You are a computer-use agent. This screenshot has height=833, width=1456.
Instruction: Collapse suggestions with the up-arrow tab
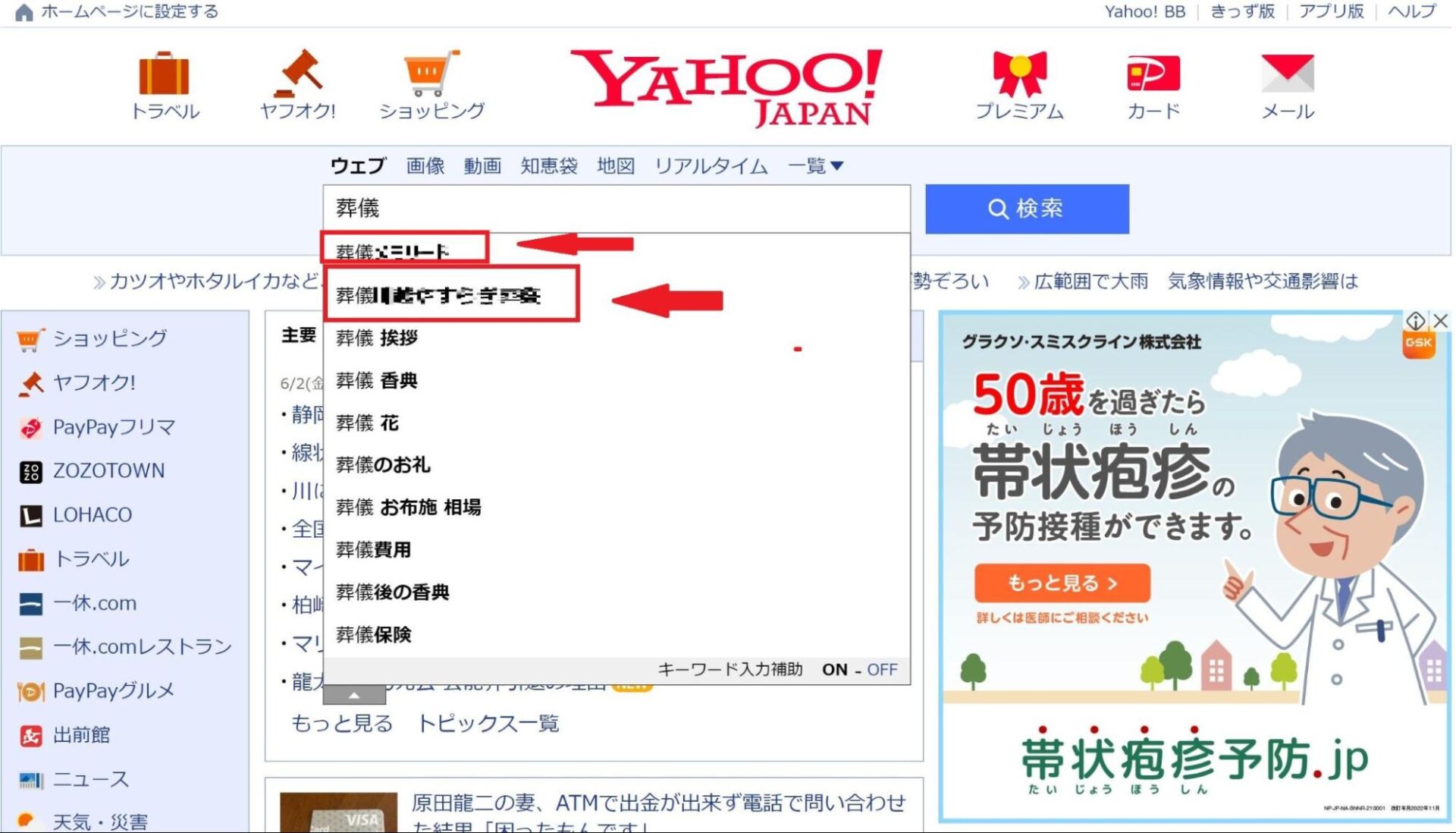(354, 694)
